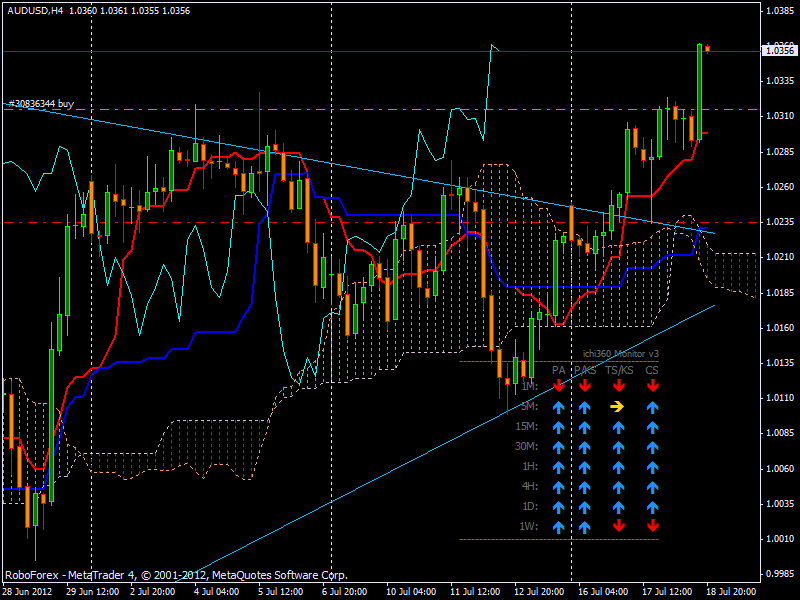Click the blue PA arrow in the 30M row
The height and width of the screenshot is (600, 800).
559,446
